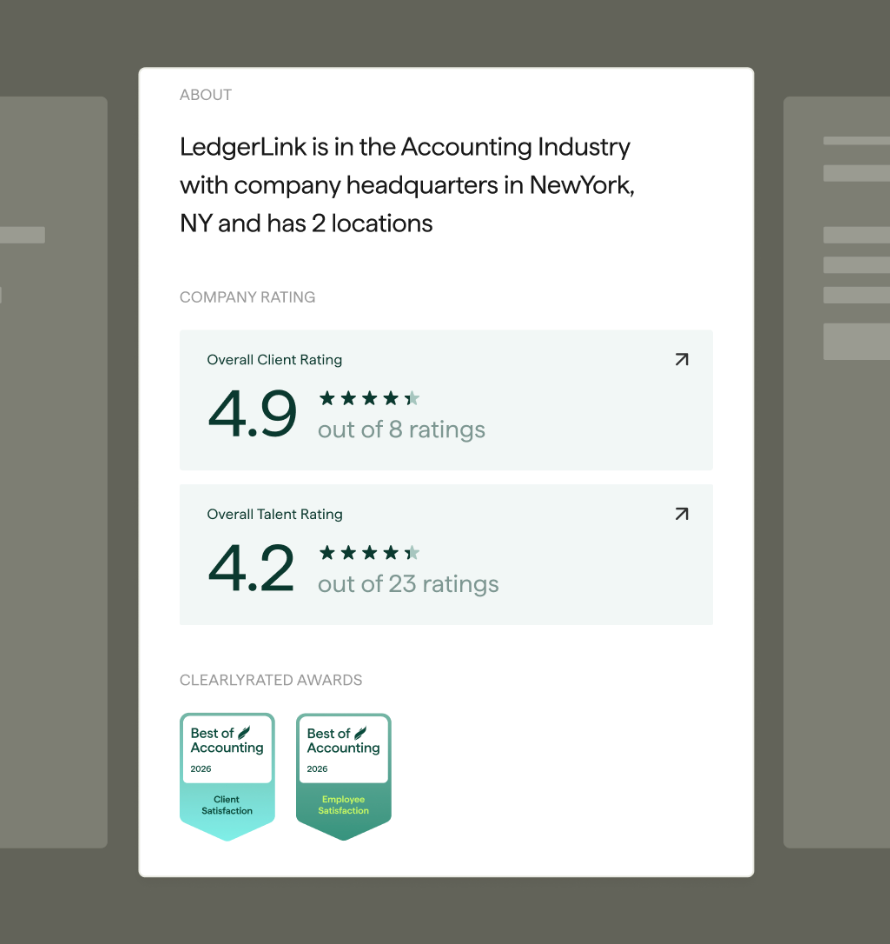Click the 'out of 8 ratings' text
Screen dimensions: 890x944
pos(401,428)
